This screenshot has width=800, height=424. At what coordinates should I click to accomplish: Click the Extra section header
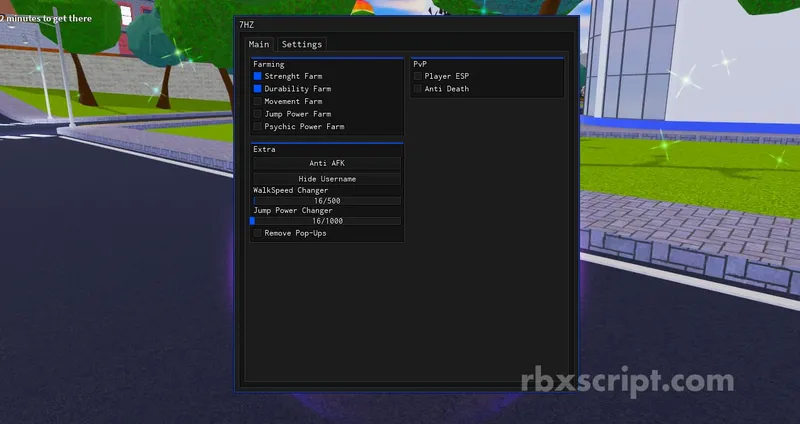pyautogui.click(x=264, y=149)
